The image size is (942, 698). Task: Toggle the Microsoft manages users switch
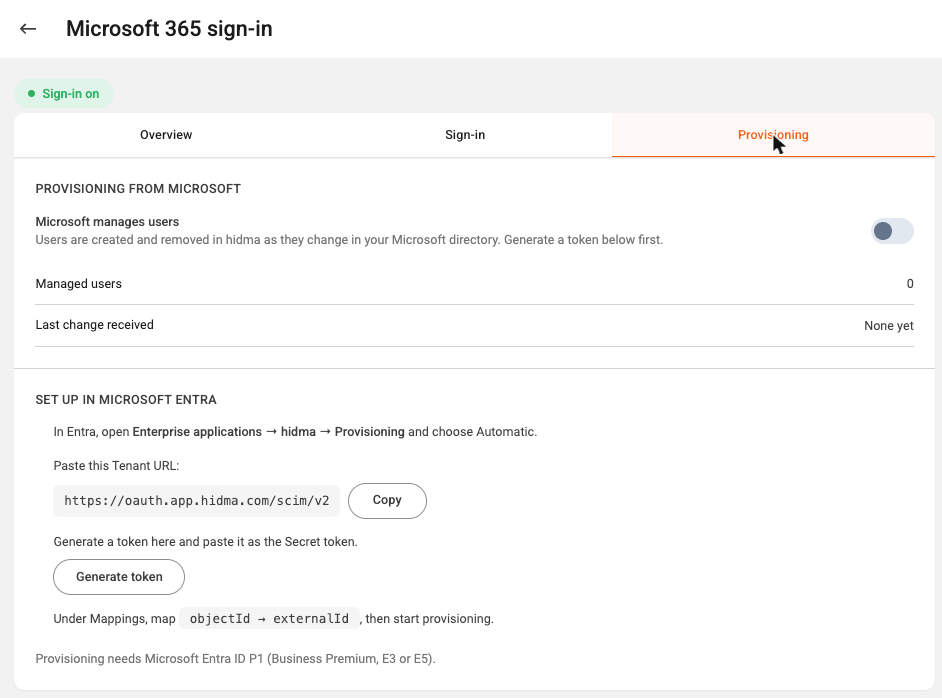(x=892, y=231)
